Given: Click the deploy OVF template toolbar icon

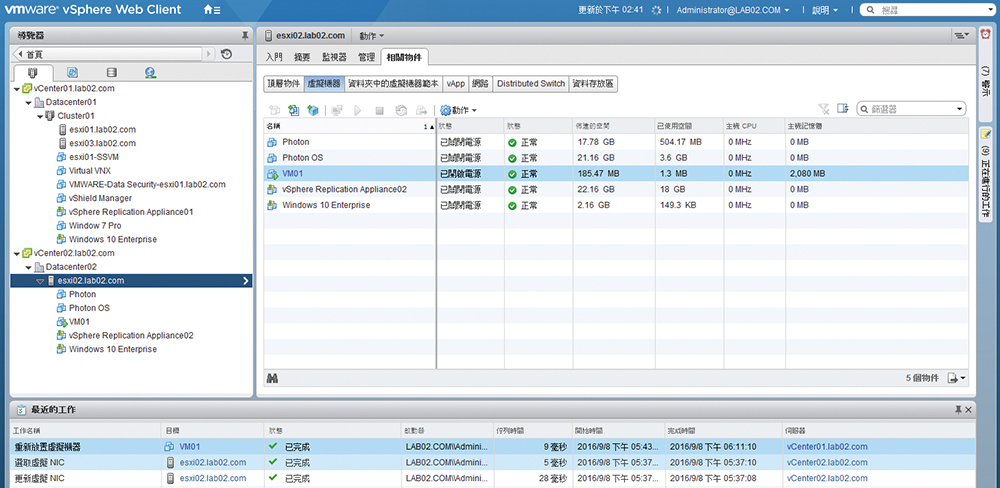Looking at the screenshot, I should (294, 110).
